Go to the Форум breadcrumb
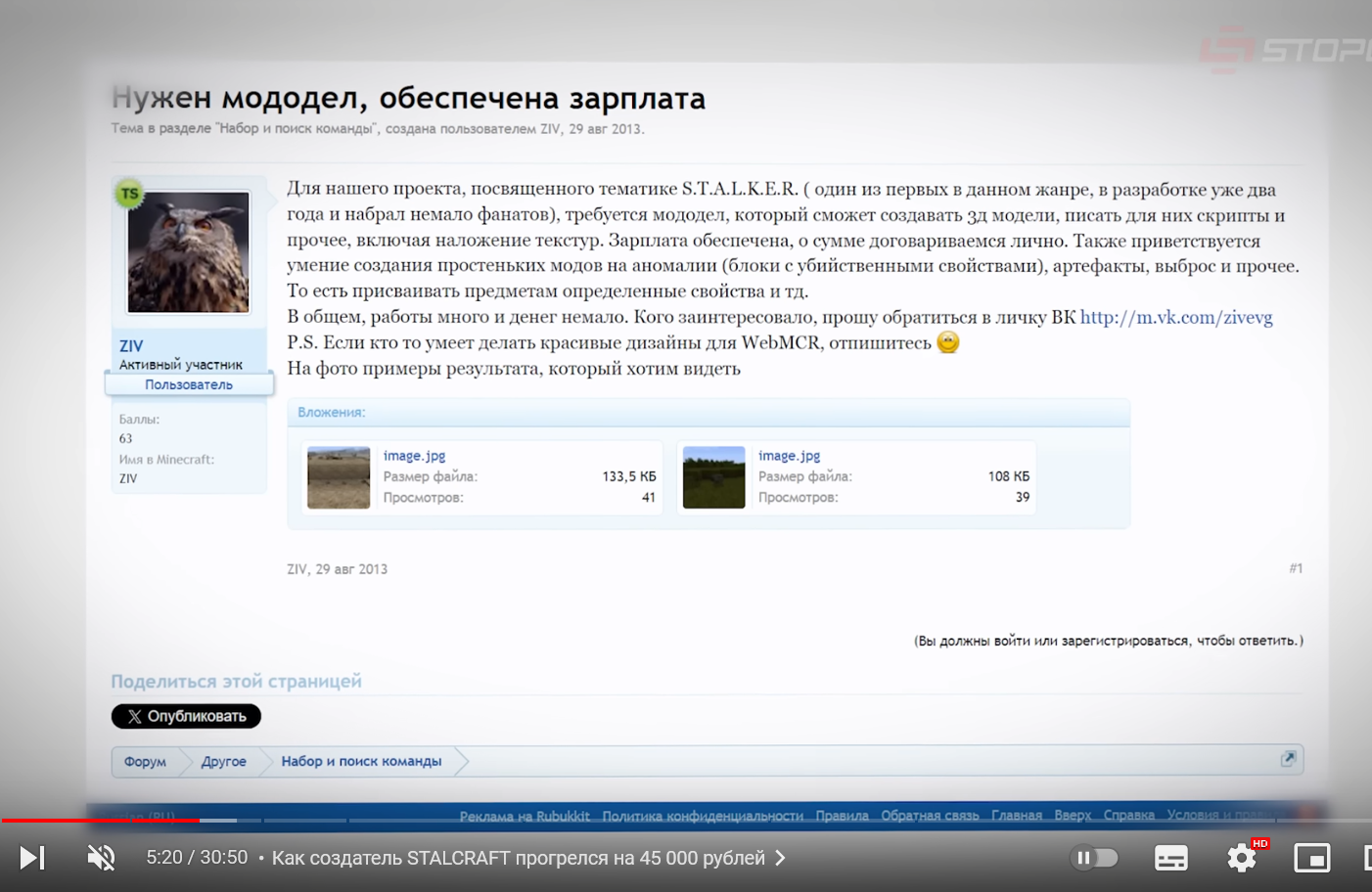 pyautogui.click(x=145, y=761)
